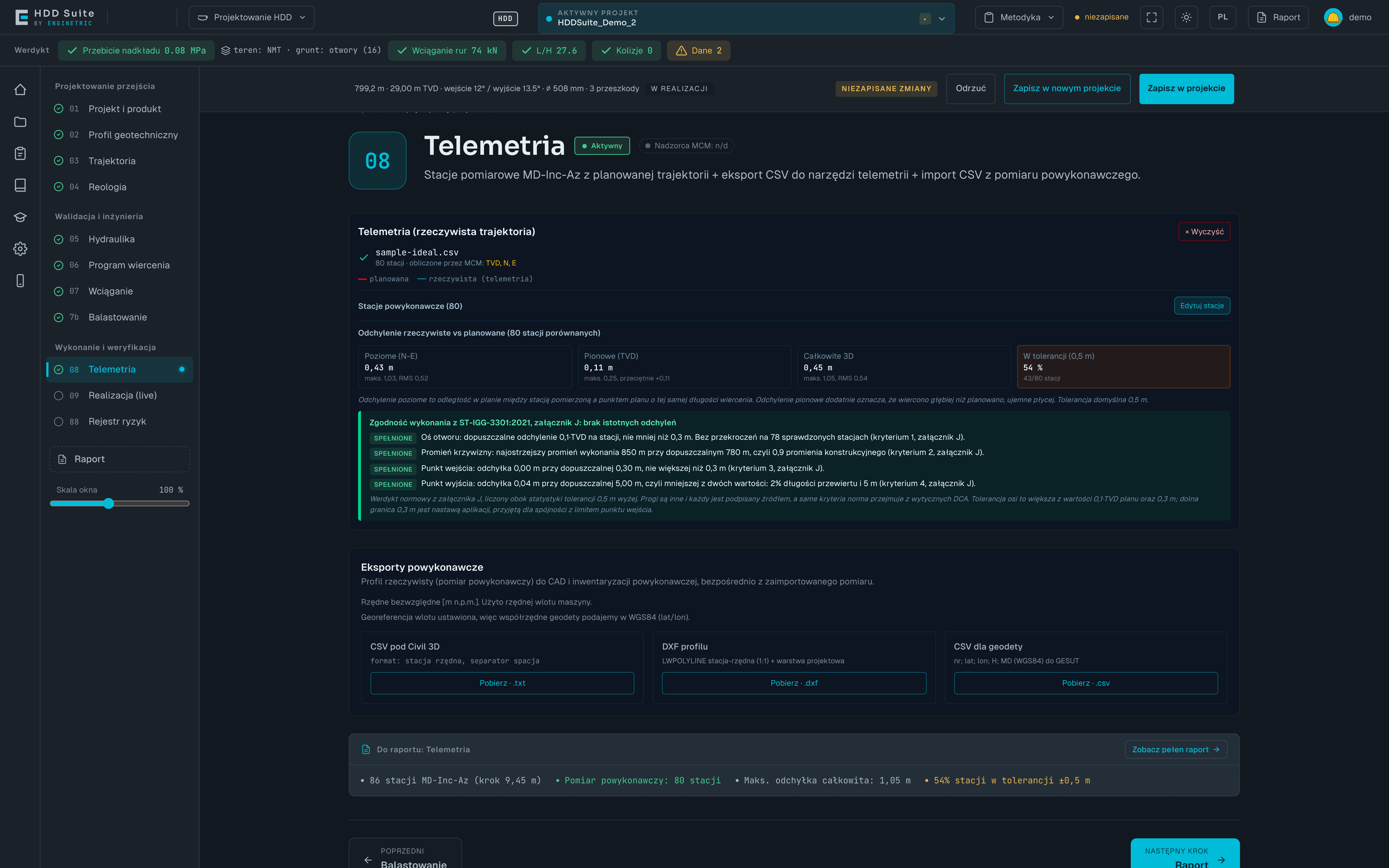Click the HDD Suite logo
This screenshot has width=1389, height=868.
coord(54,17)
